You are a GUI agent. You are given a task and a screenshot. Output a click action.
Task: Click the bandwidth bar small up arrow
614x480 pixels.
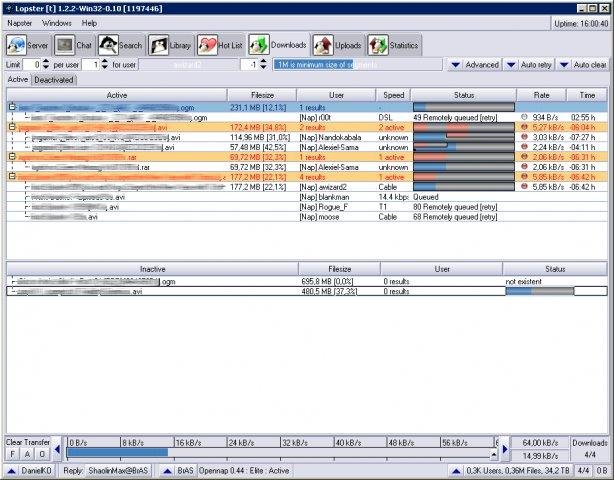click(494, 454)
